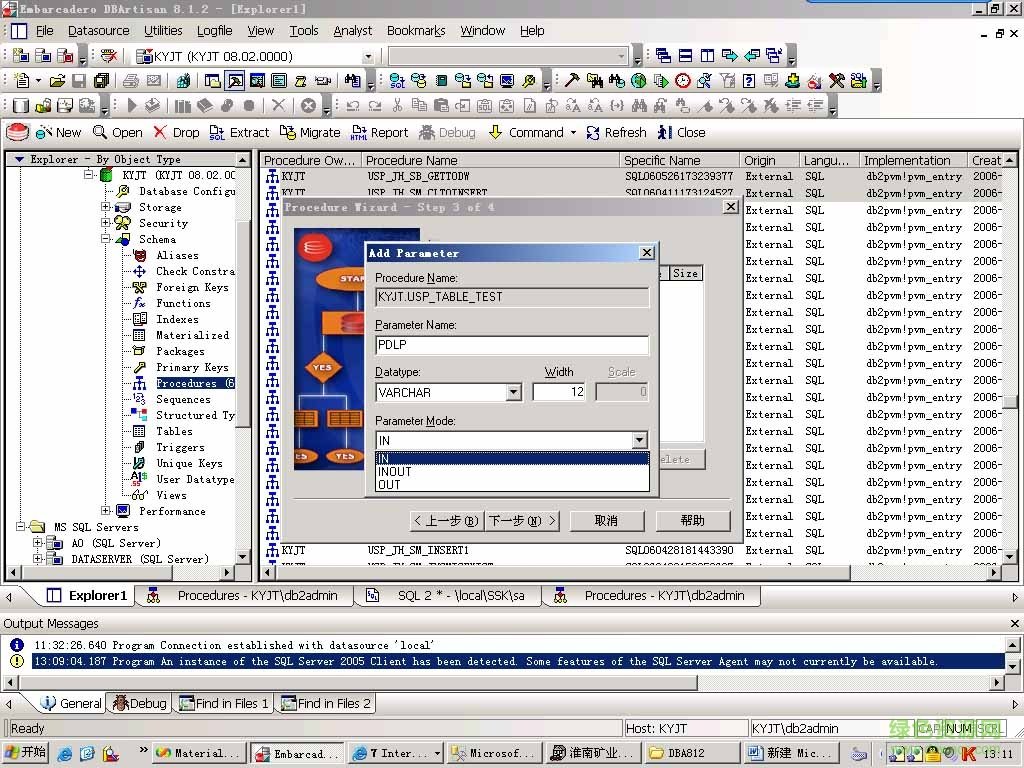
Task: Open the Analyst menu
Action: point(352,31)
